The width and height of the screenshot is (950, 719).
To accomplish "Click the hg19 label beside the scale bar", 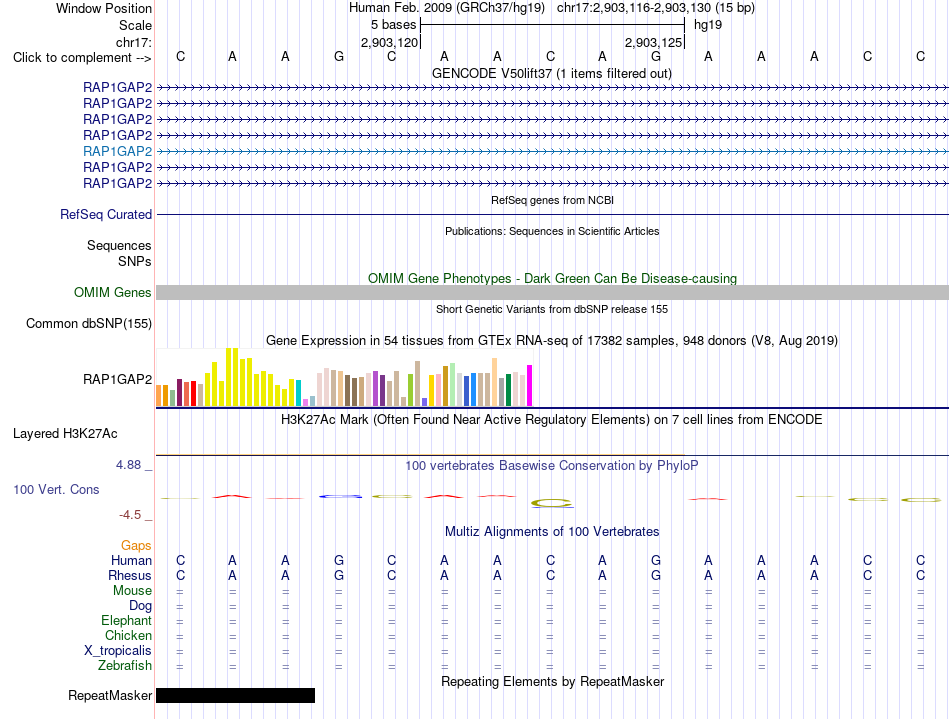I will pos(708,25).
